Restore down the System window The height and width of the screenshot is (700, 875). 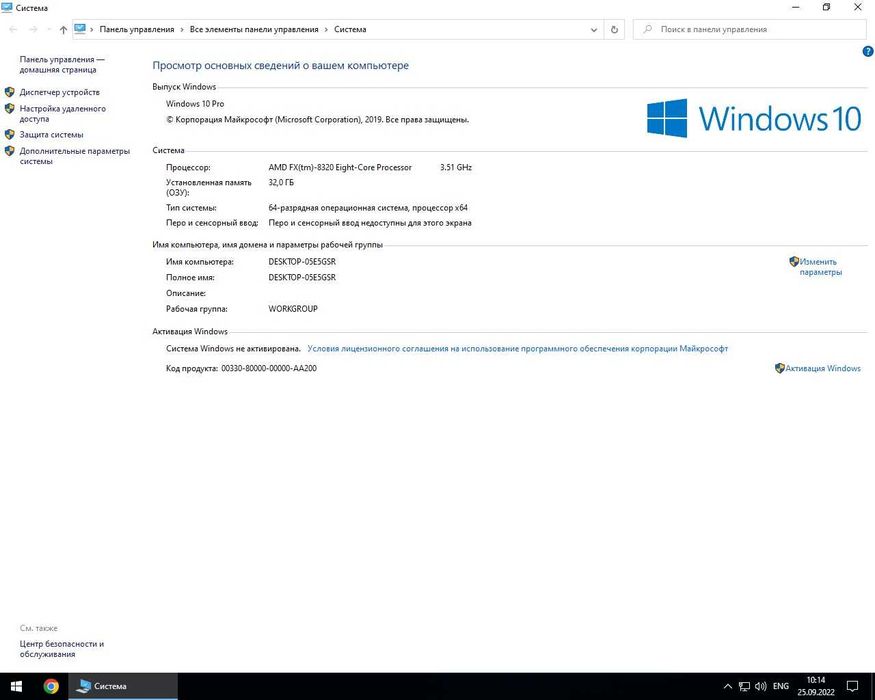pyautogui.click(x=826, y=7)
